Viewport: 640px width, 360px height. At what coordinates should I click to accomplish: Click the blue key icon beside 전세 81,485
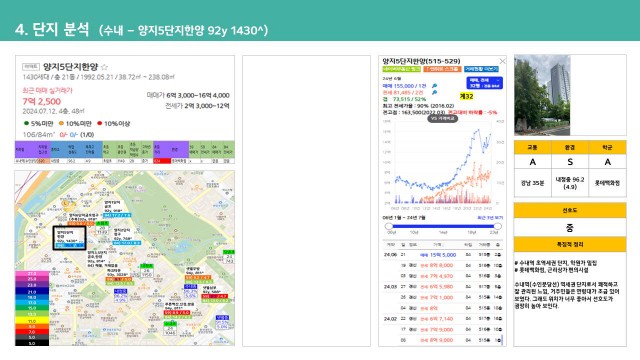coord(434,92)
